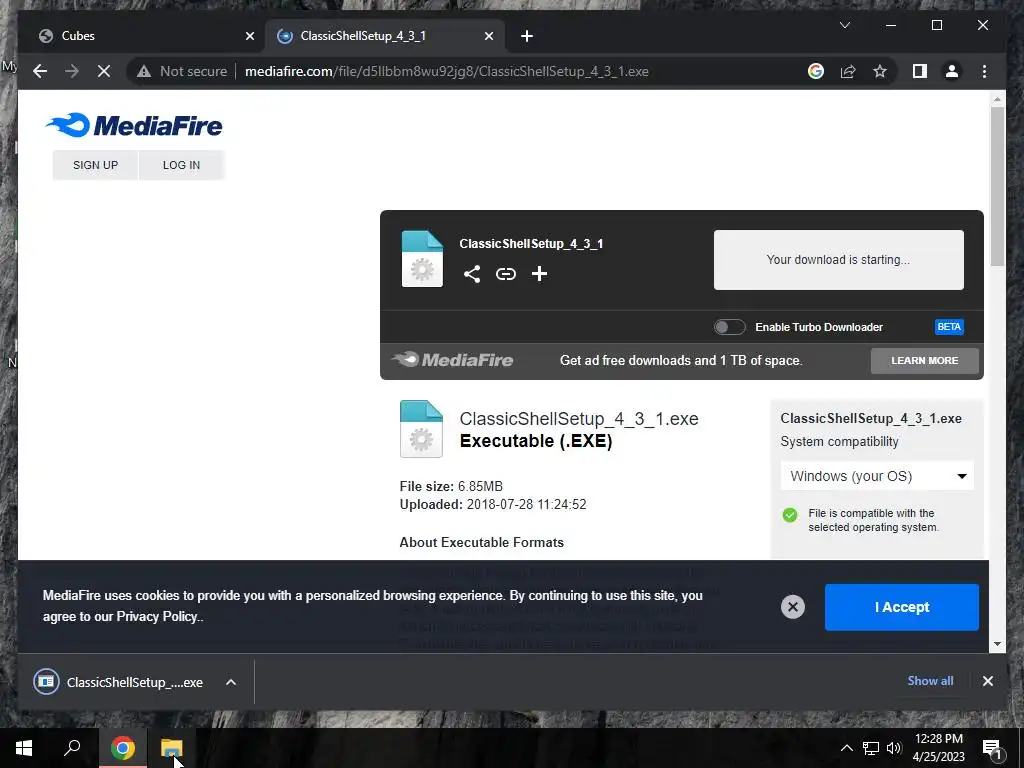Screen dimensions: 1024x768
Task: Open the Windows Start menu
Action: 24,748
